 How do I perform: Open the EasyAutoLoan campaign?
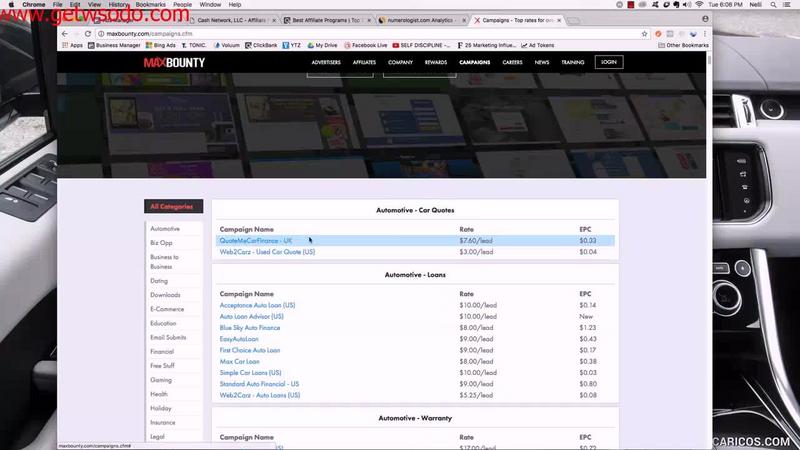coord(239,339)
